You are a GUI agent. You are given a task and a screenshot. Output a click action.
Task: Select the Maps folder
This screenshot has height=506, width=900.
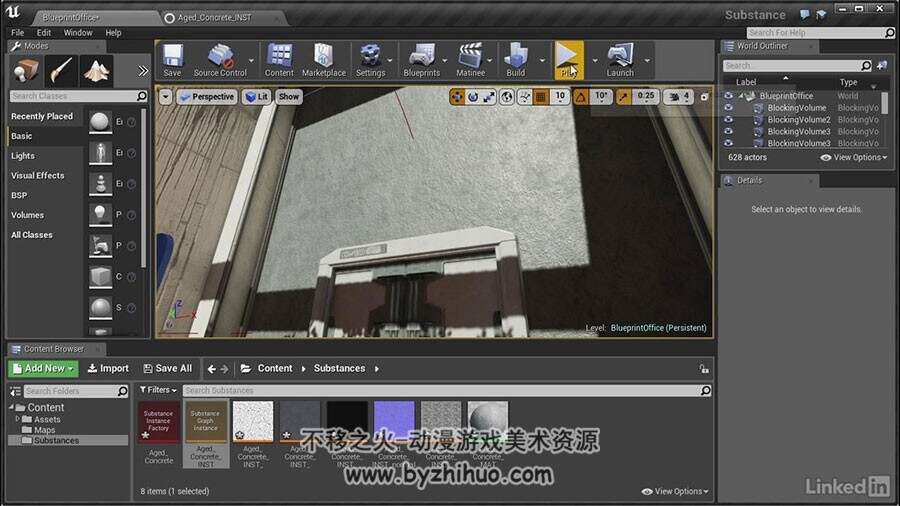point(44,430)
